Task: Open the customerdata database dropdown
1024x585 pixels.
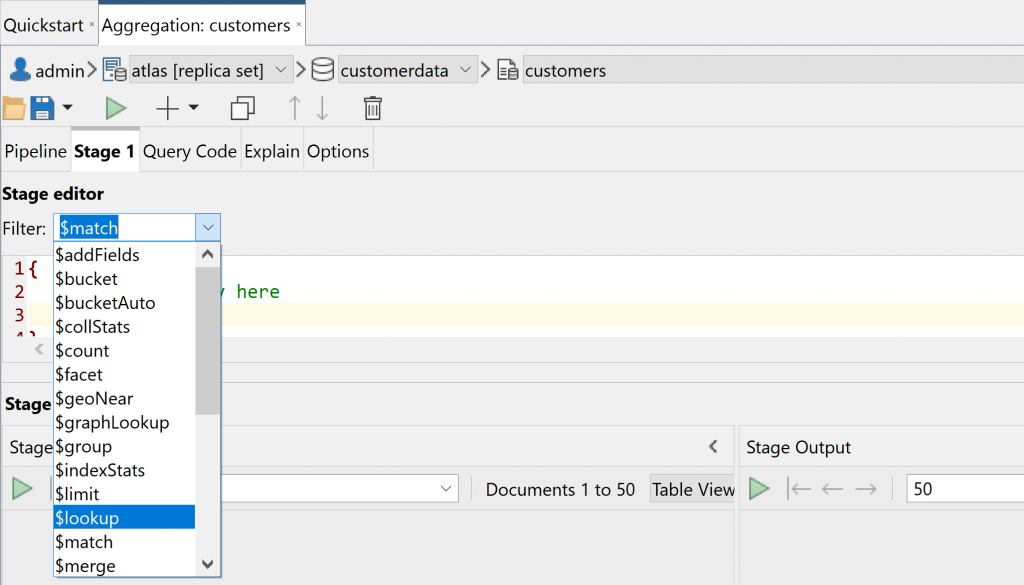Action: pos(466,70)
